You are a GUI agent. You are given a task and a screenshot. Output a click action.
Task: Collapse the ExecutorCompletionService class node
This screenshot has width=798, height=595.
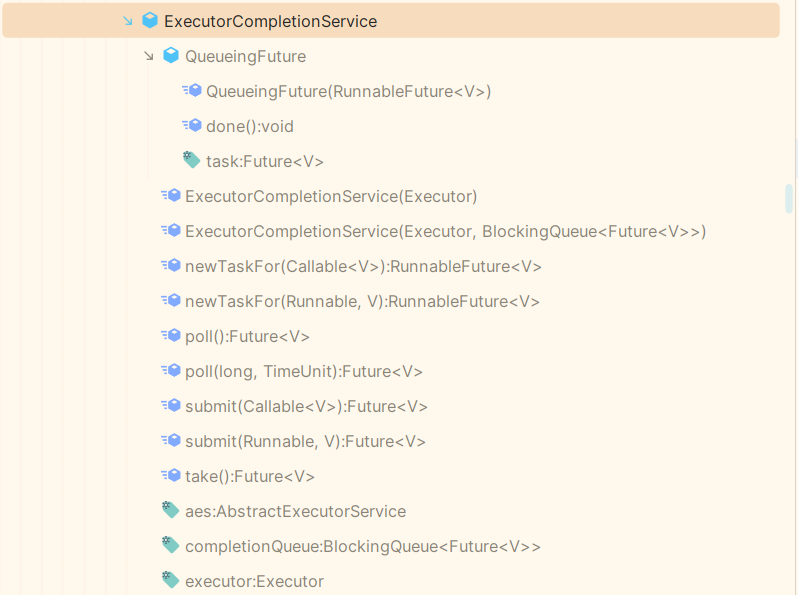coord(127,21)
